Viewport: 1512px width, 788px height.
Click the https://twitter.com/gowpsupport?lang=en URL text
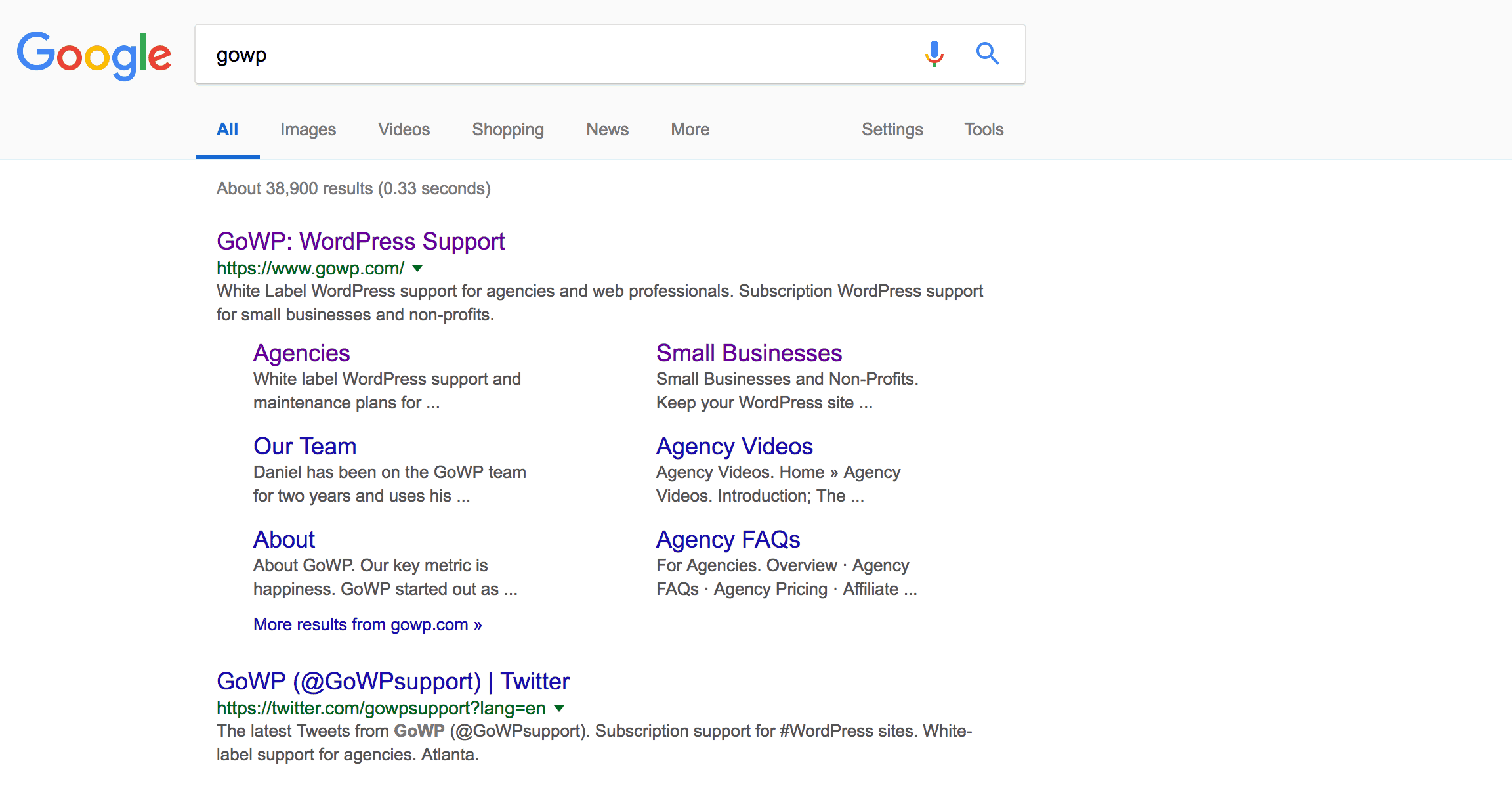point(381,709)
